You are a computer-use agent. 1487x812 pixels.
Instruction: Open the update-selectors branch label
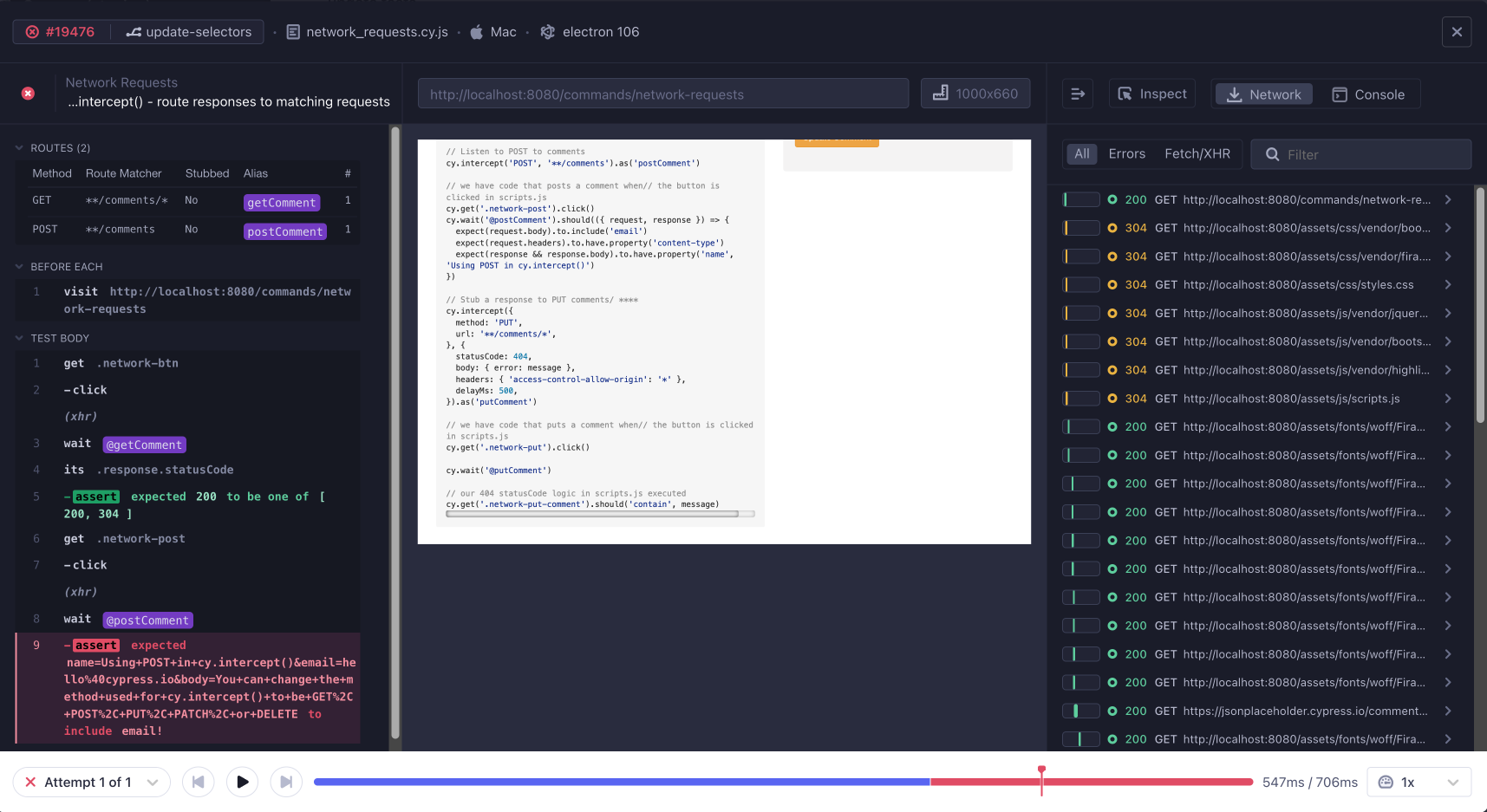point(189,32)
